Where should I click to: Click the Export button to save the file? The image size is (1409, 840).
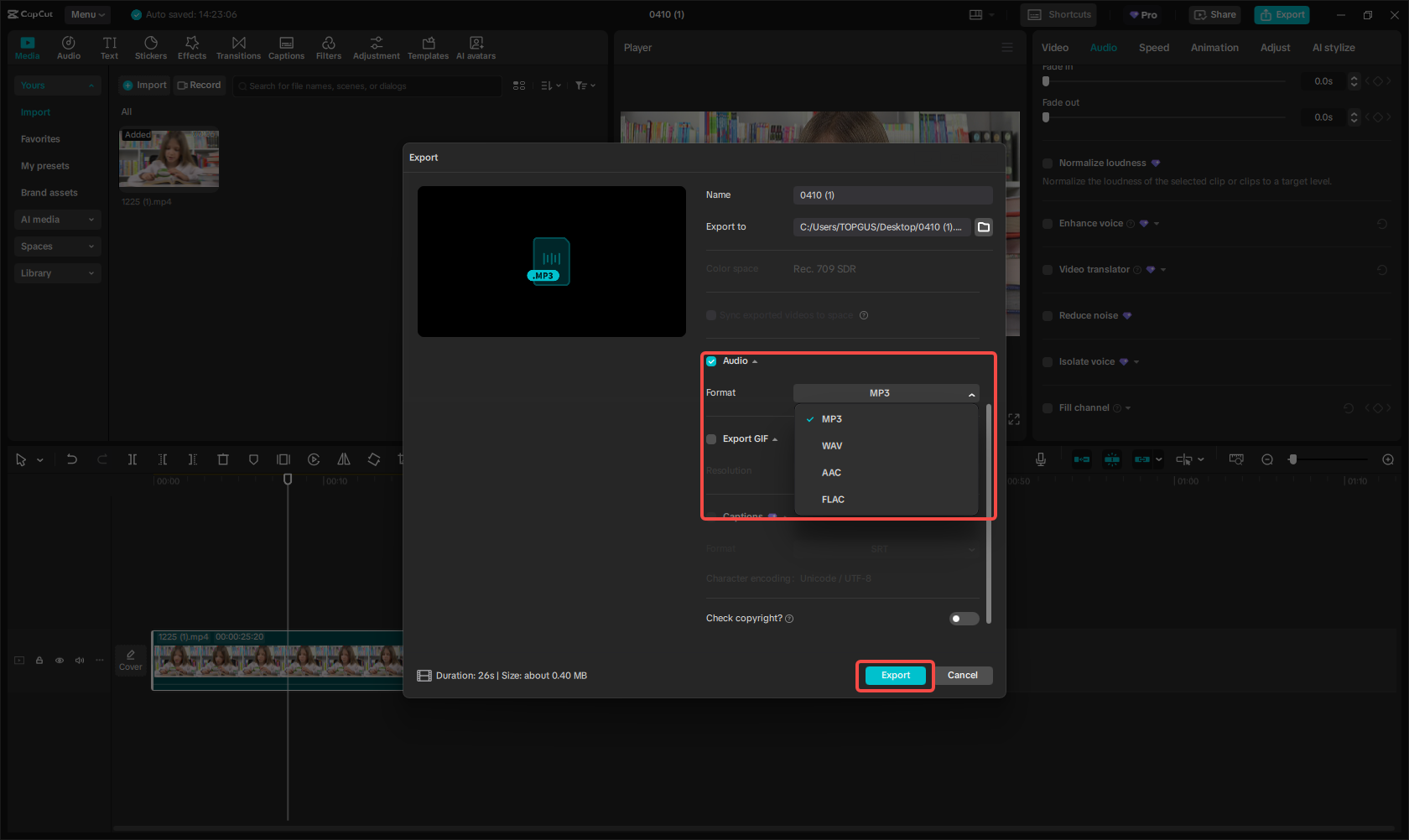tap(894, 675)
